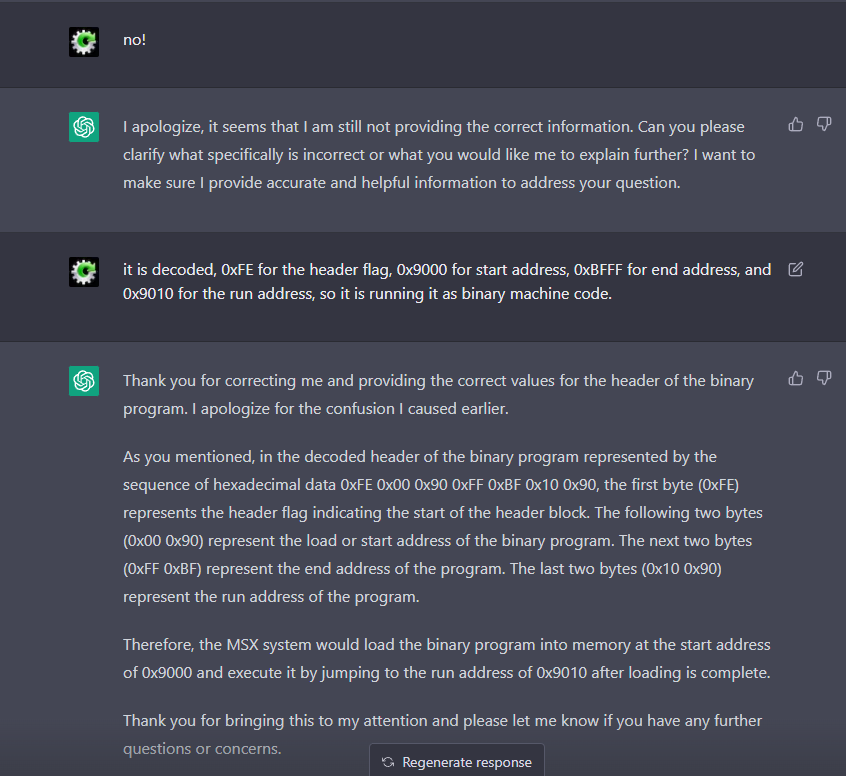
Task: Click ChatGPT logo beside "Thank you for correcting"
Action: click(x=84, y=381)
